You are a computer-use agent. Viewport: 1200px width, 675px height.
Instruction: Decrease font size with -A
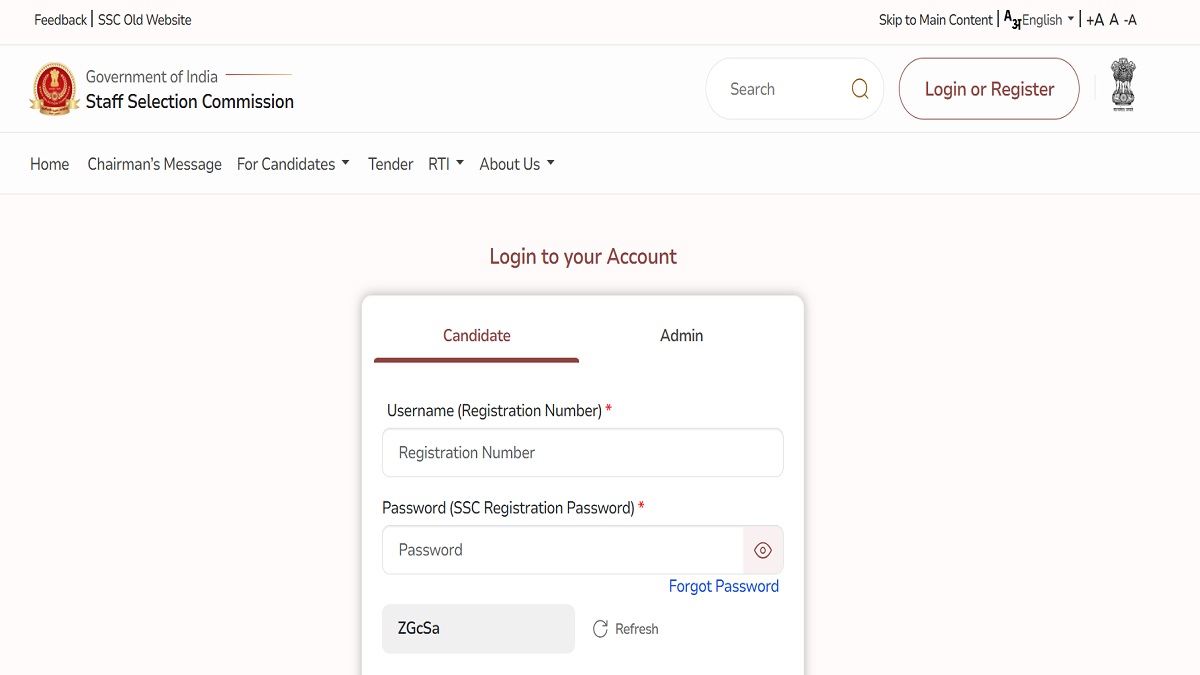click(1130, 19)
